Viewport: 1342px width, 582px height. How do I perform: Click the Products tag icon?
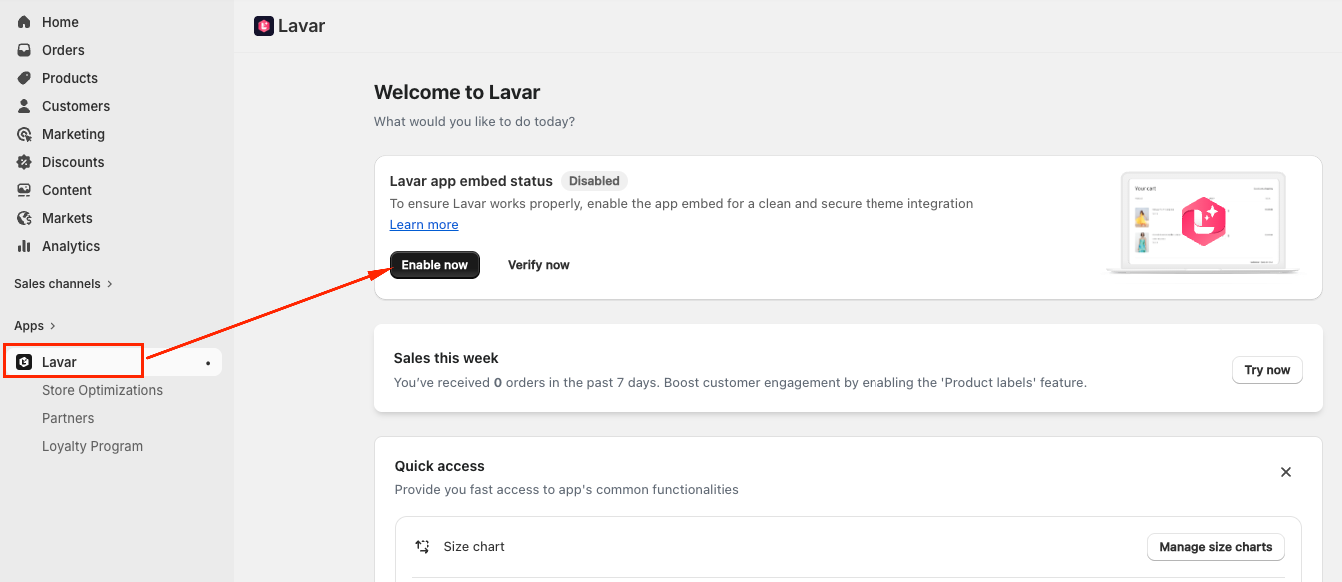click(x=24, y=78)
